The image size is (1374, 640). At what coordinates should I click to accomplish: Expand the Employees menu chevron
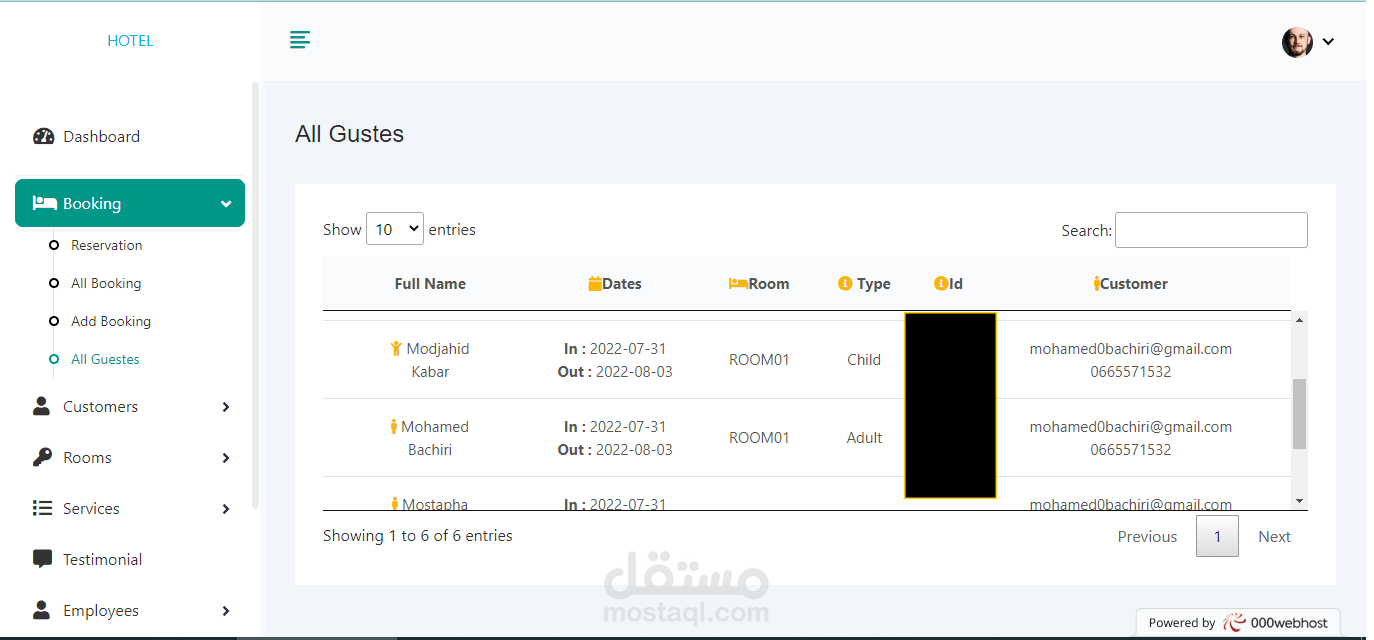[x=226, y=611]
